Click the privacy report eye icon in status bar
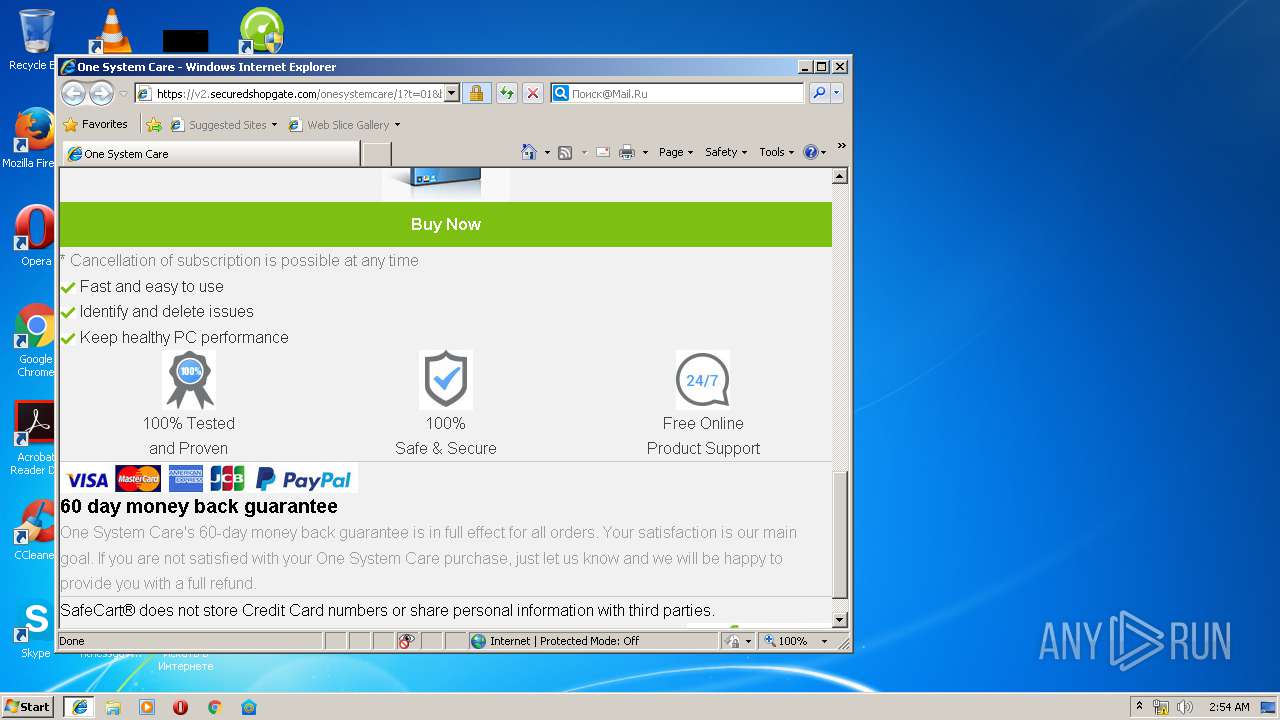Image resolution: width=1280 pixels, height=720 pixels. (406, 641)
